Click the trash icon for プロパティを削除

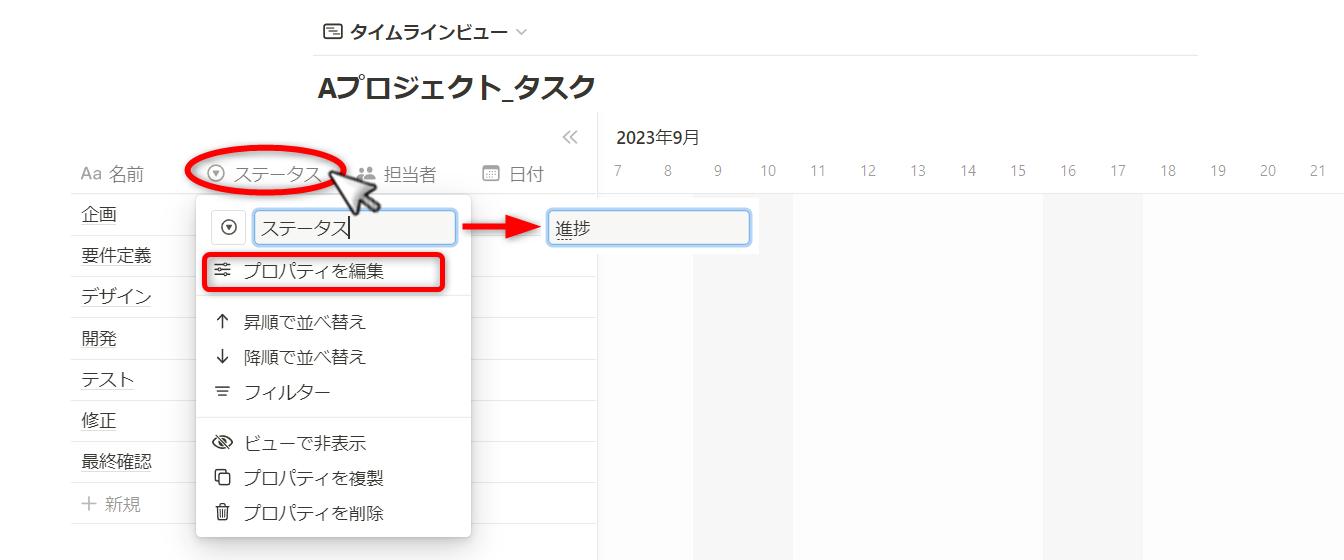click(x=223, y=513)
